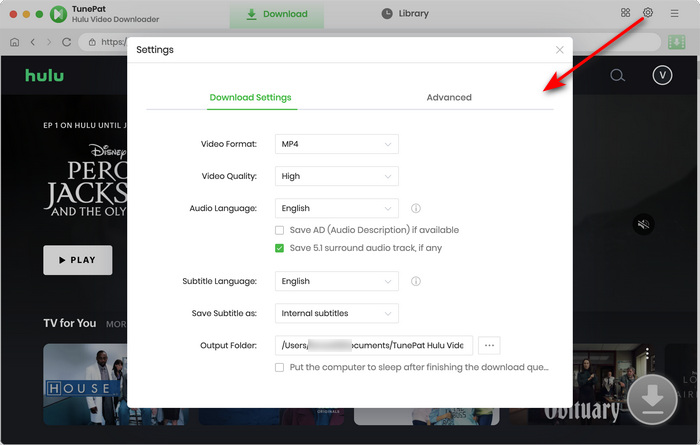Click inside the Output Folder path field
This screenshot has height=445, width=700.
pyautogui.click(x=374, y=345)
